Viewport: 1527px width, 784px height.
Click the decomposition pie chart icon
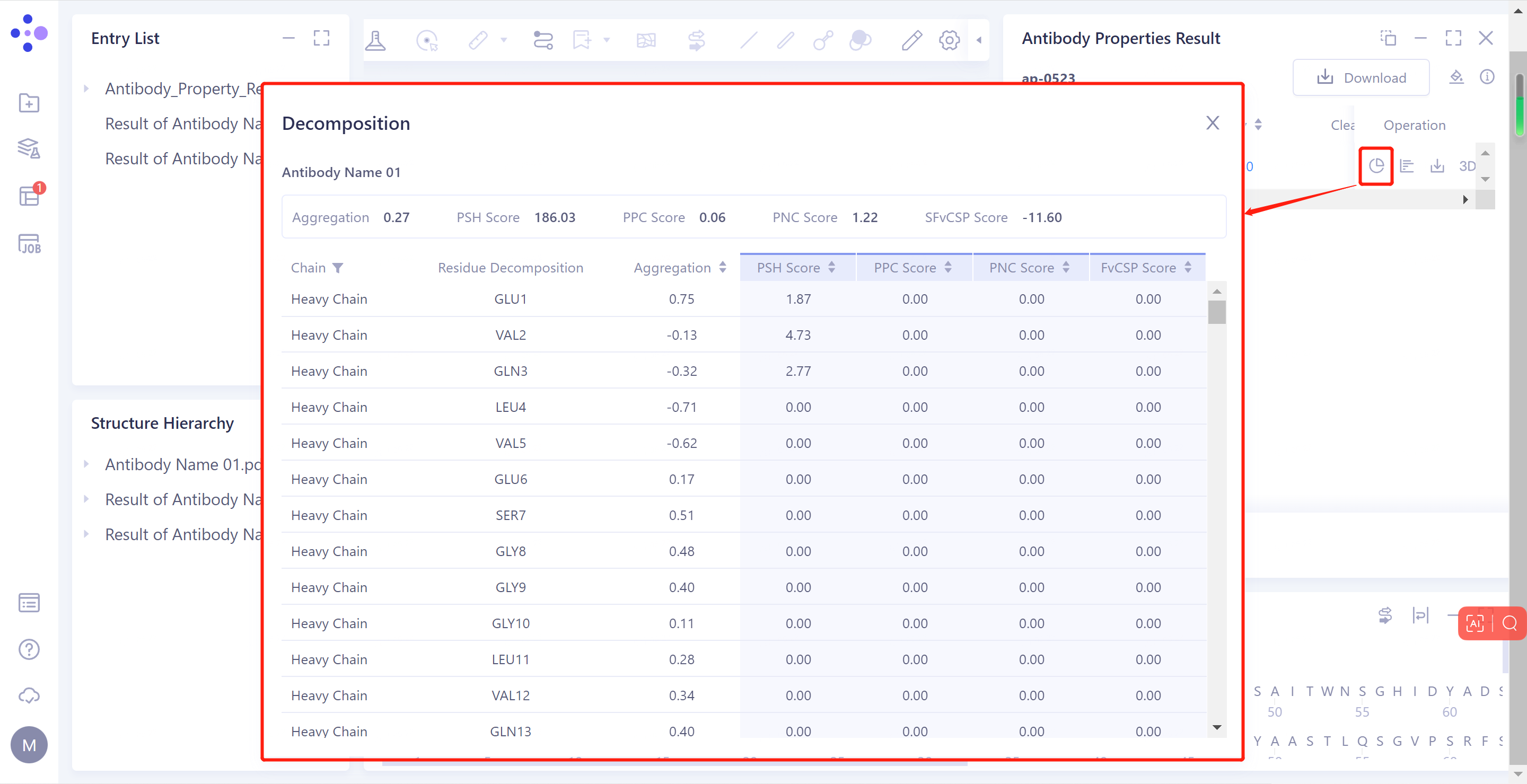1376,166
